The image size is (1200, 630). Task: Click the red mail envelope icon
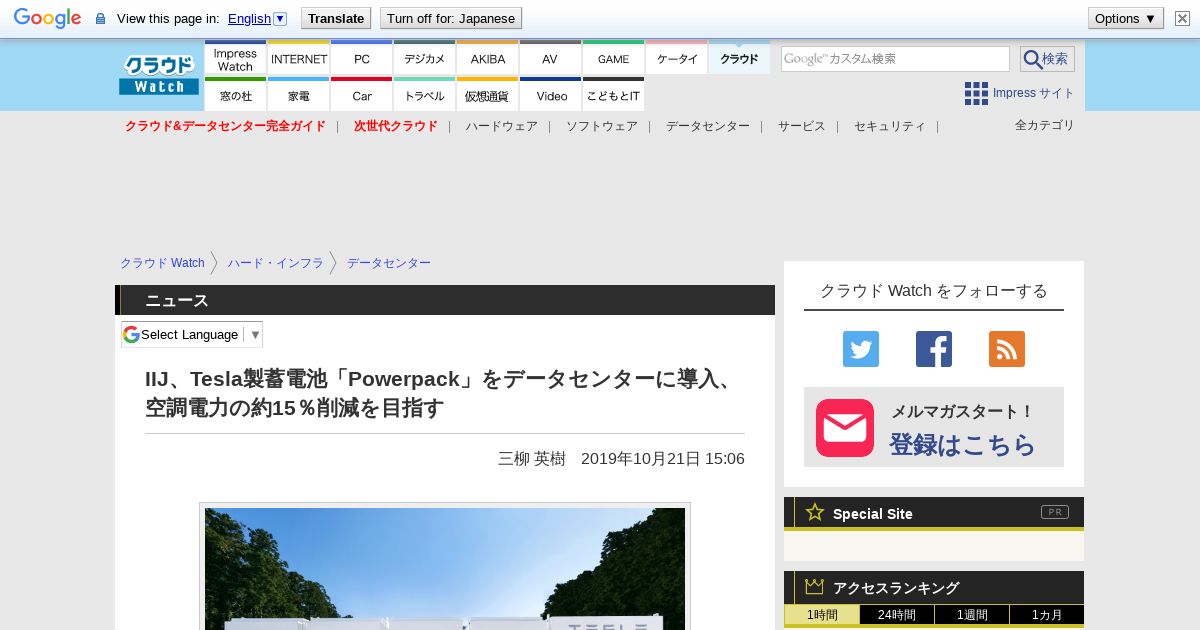[x=845, y=428]
